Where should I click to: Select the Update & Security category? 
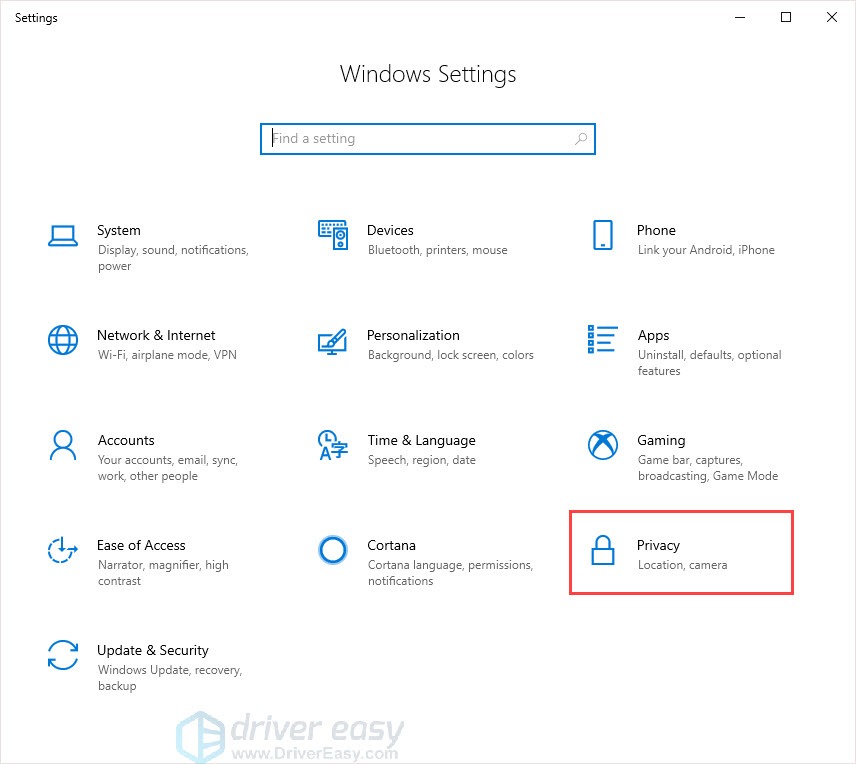click(x=153, y=650)
